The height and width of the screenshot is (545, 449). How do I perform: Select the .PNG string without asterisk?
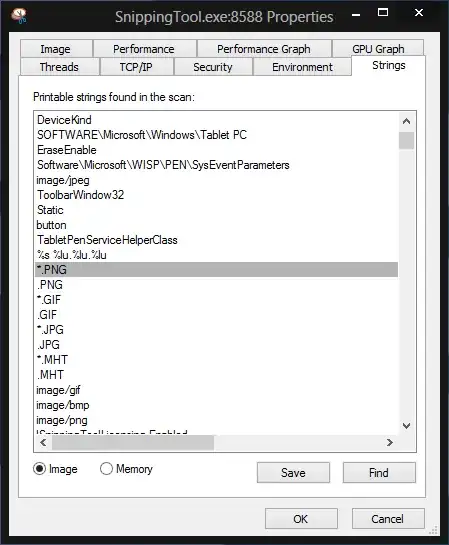click(x=217, y=285)
